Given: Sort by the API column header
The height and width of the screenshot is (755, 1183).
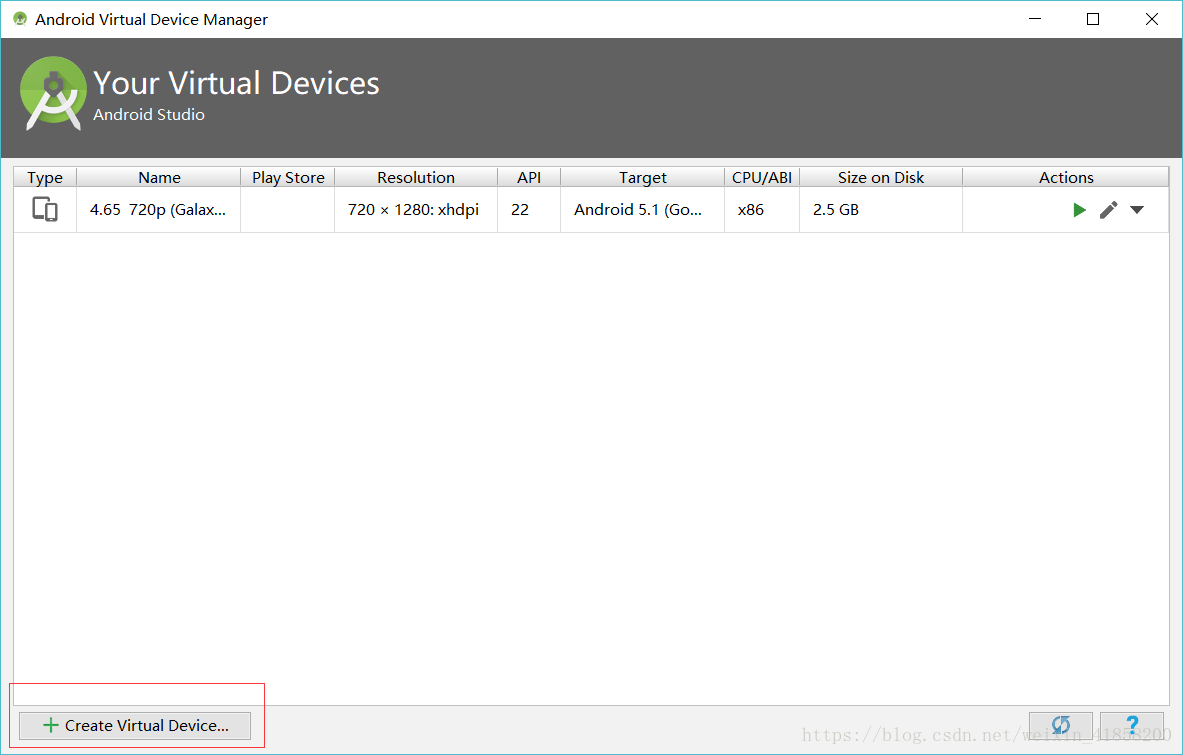Looking at the screenshot, I should [x=529, y=177].
